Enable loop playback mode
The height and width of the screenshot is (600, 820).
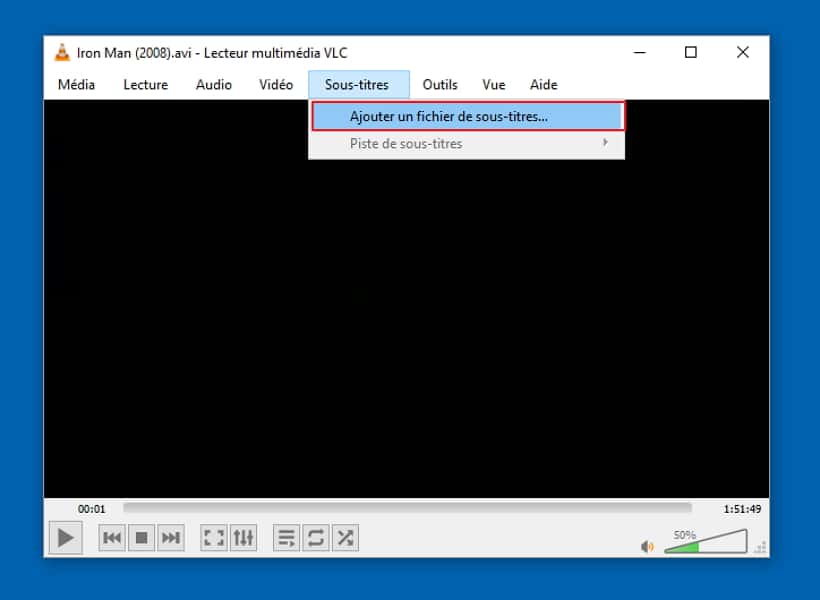coord(316,537)
